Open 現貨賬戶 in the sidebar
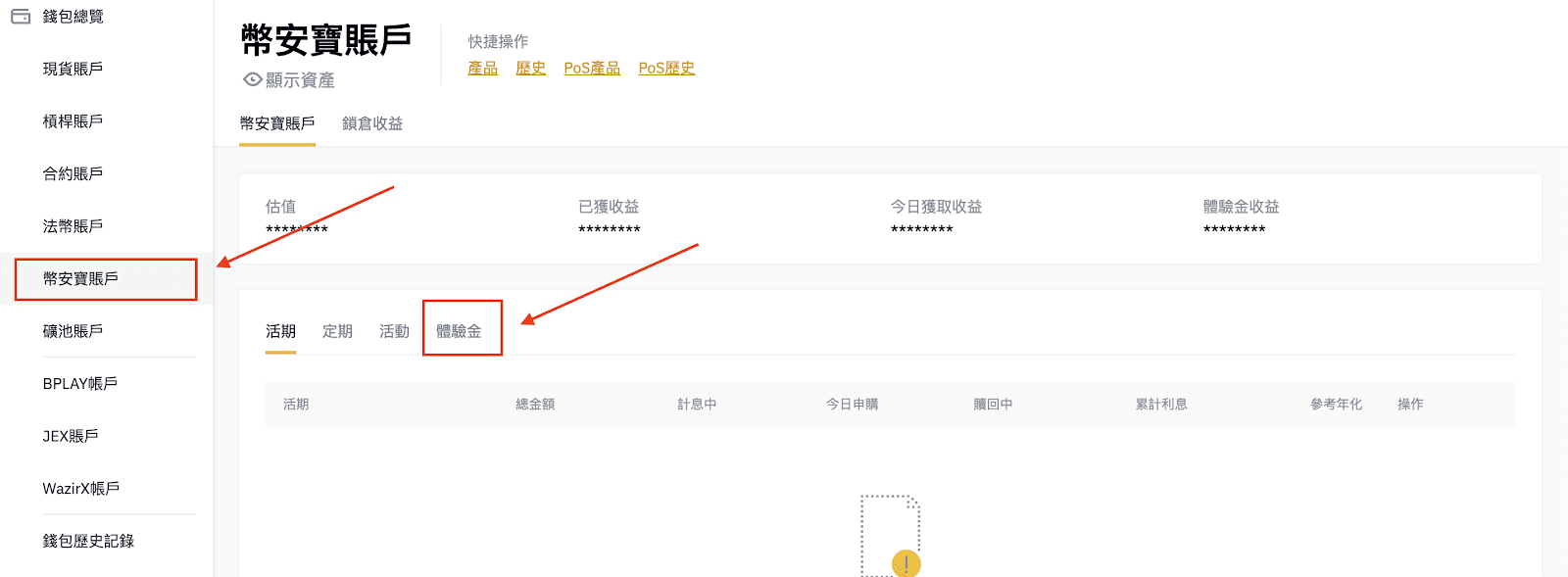 coord(73,69)
